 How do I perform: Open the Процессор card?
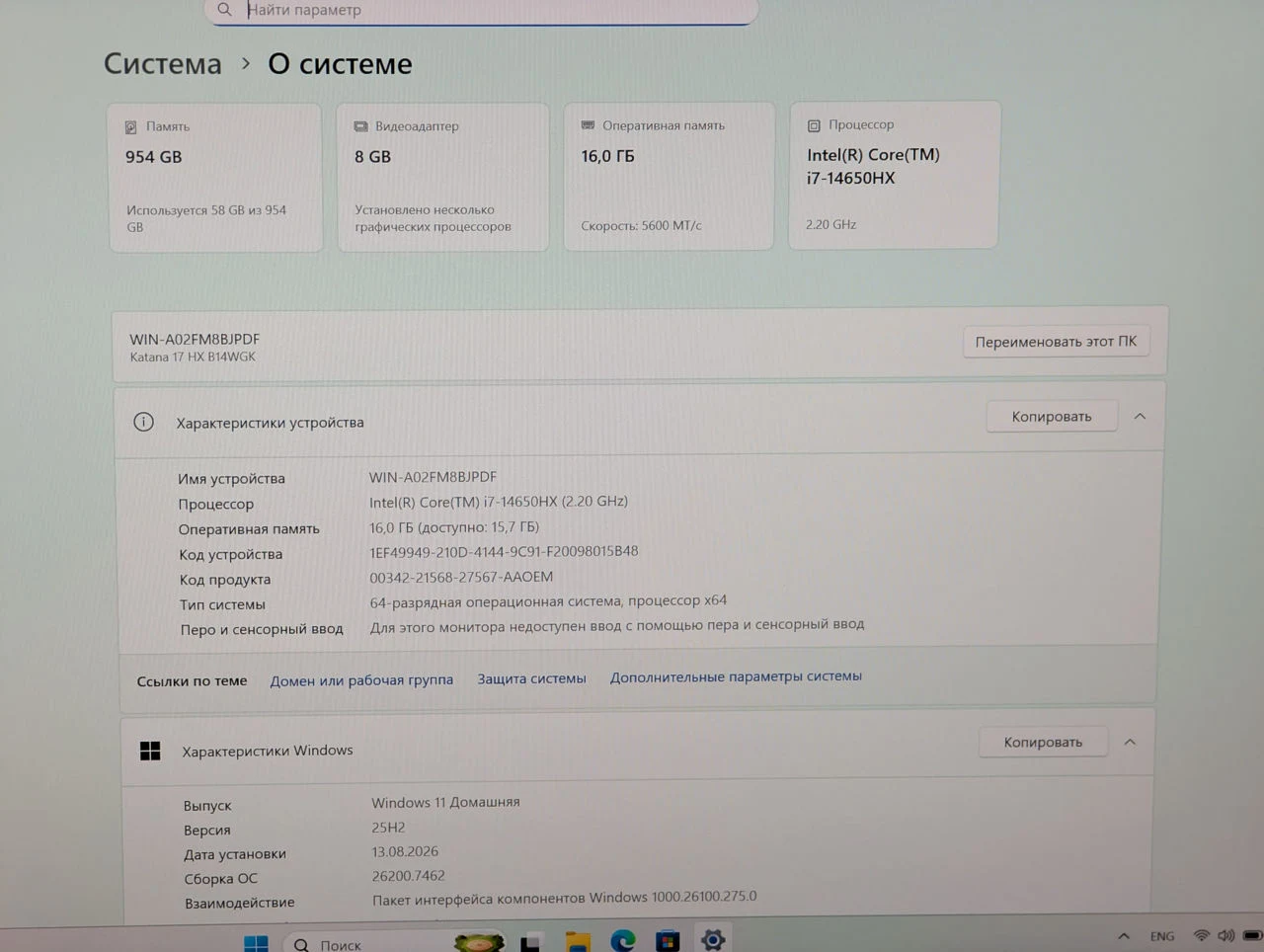(894, 175)
